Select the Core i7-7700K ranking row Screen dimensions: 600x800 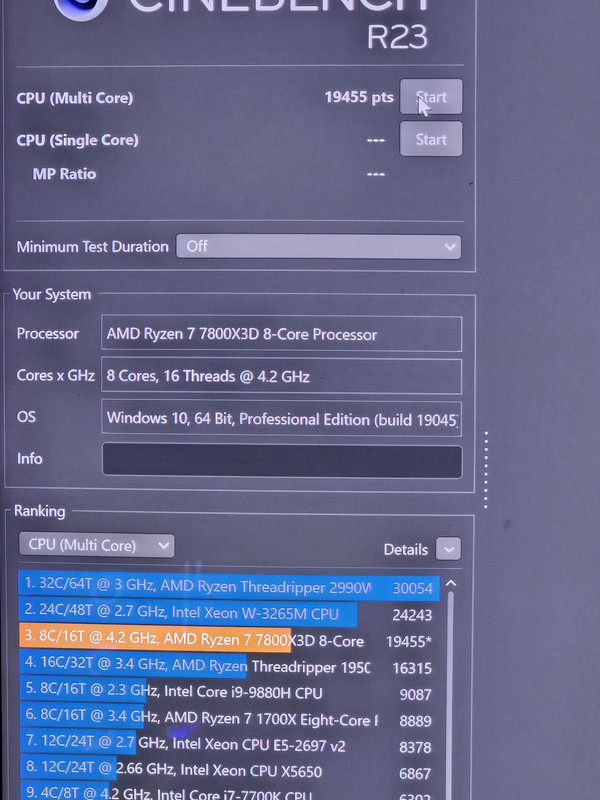click(229, 793)
